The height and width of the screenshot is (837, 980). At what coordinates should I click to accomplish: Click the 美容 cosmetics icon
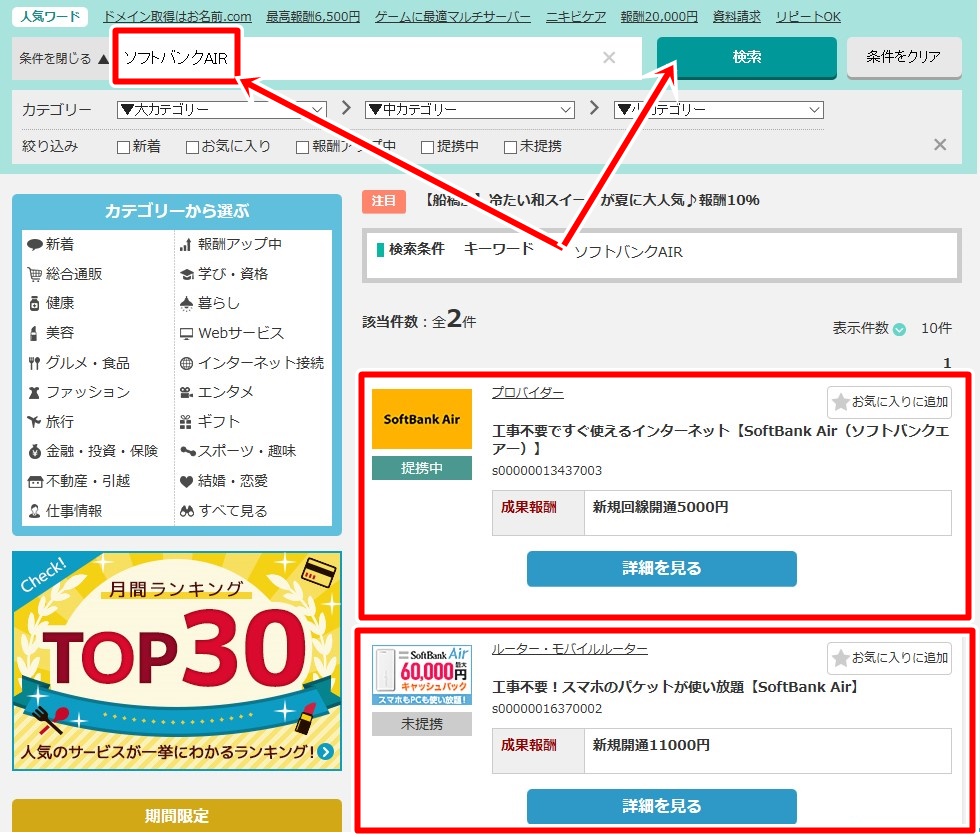coord(34,333)
